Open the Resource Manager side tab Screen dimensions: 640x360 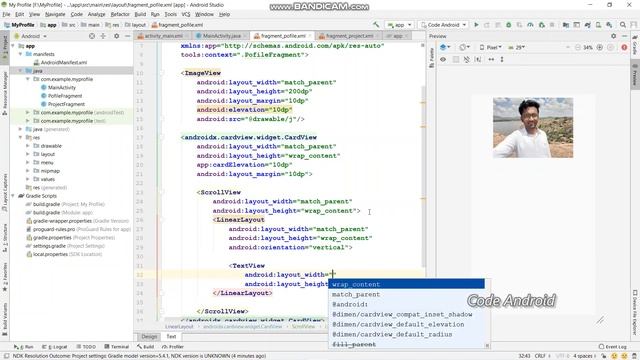5,93
